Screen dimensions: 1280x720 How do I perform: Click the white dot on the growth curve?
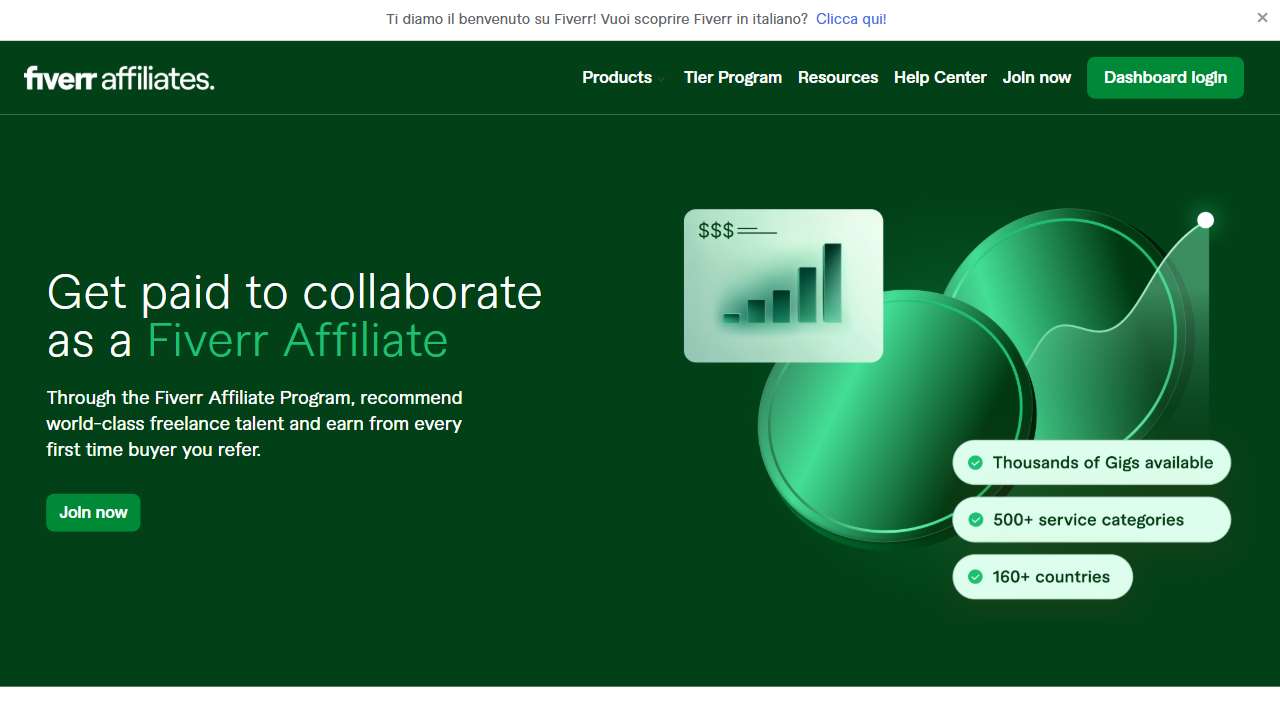click(x=1205, y=220)
